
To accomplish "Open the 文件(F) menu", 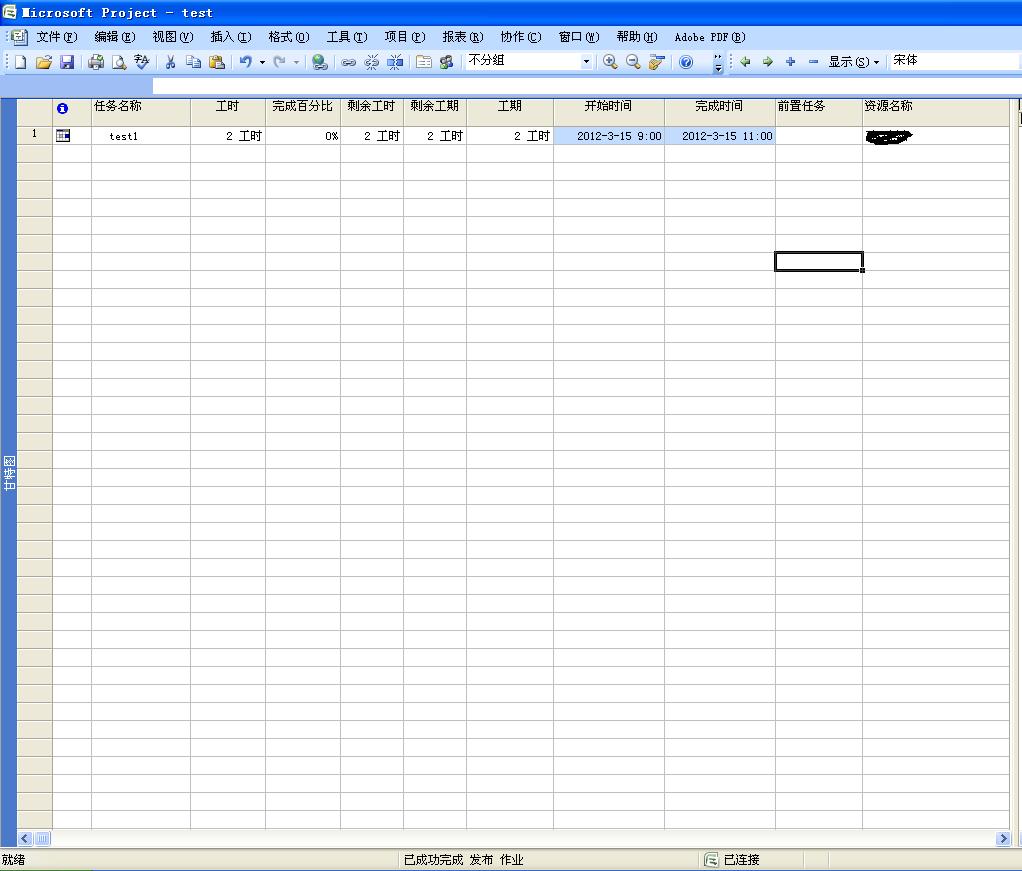I will [56, 37].
